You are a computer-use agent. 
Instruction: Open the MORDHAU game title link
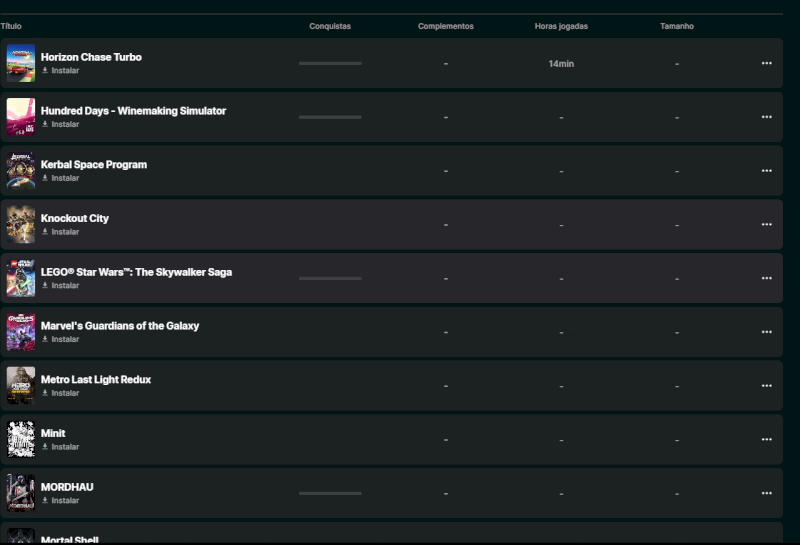pos(67,487)
